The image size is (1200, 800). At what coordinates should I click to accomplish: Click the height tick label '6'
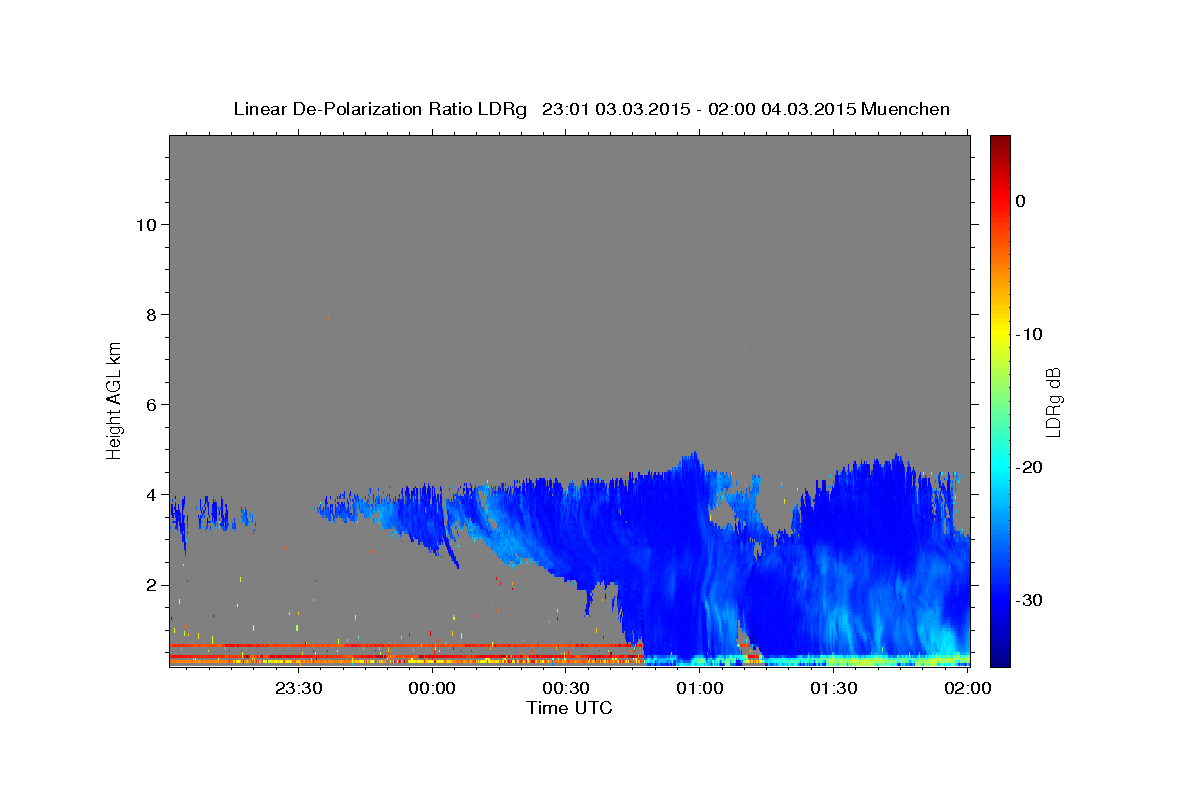tap(149, 404)
